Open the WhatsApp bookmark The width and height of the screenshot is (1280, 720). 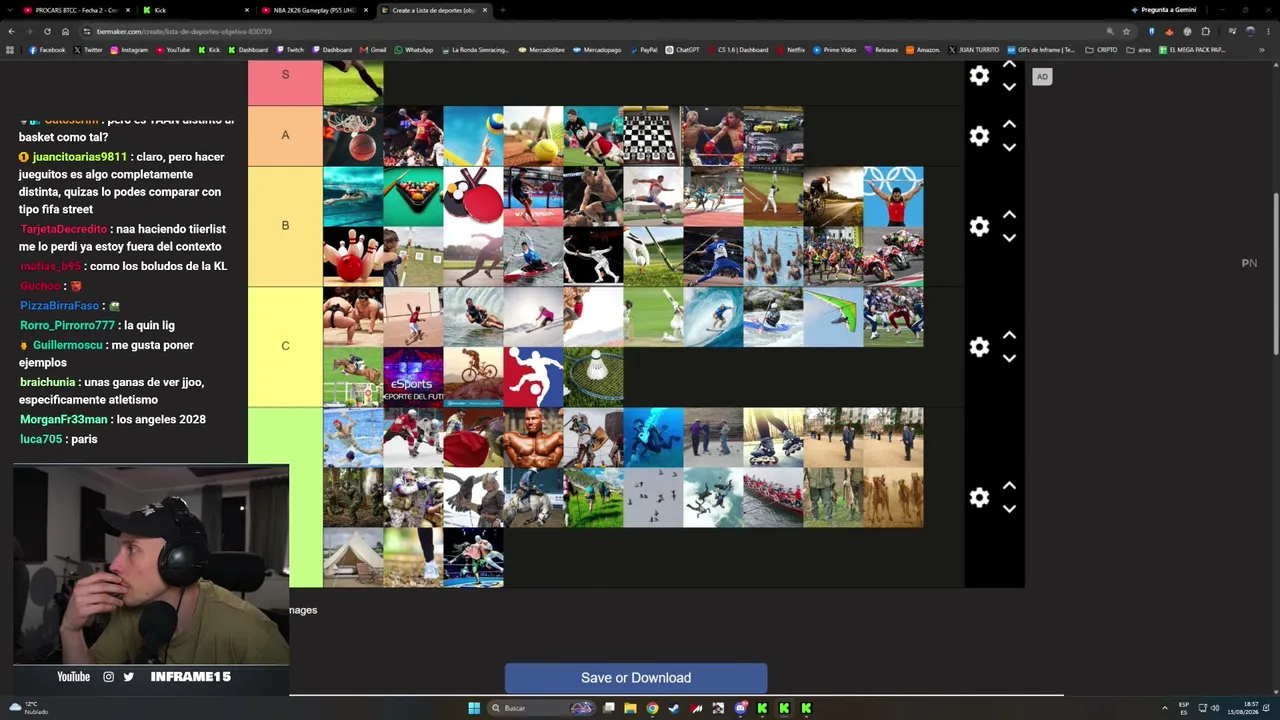tap(414, 50)
